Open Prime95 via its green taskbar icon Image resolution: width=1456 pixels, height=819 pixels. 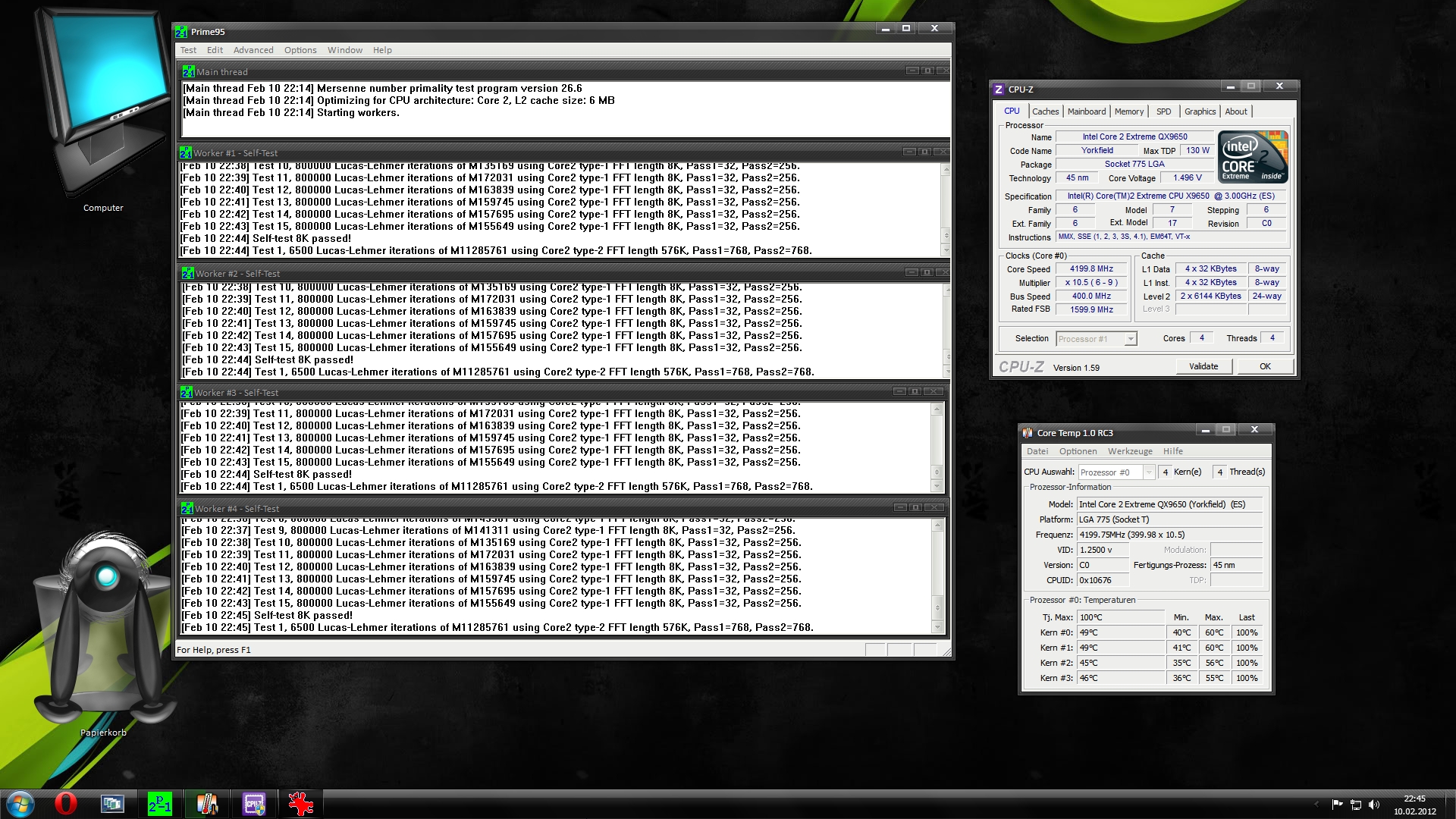coord(160,802)
